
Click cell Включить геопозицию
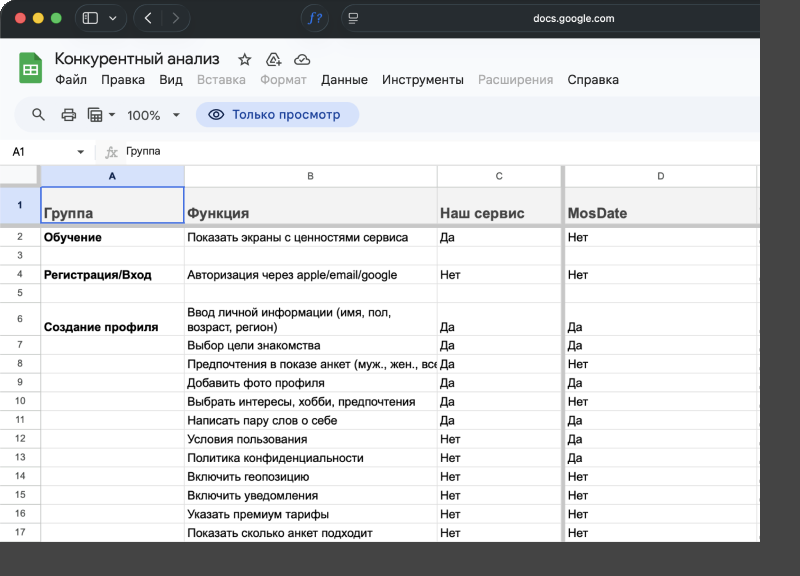310,477
